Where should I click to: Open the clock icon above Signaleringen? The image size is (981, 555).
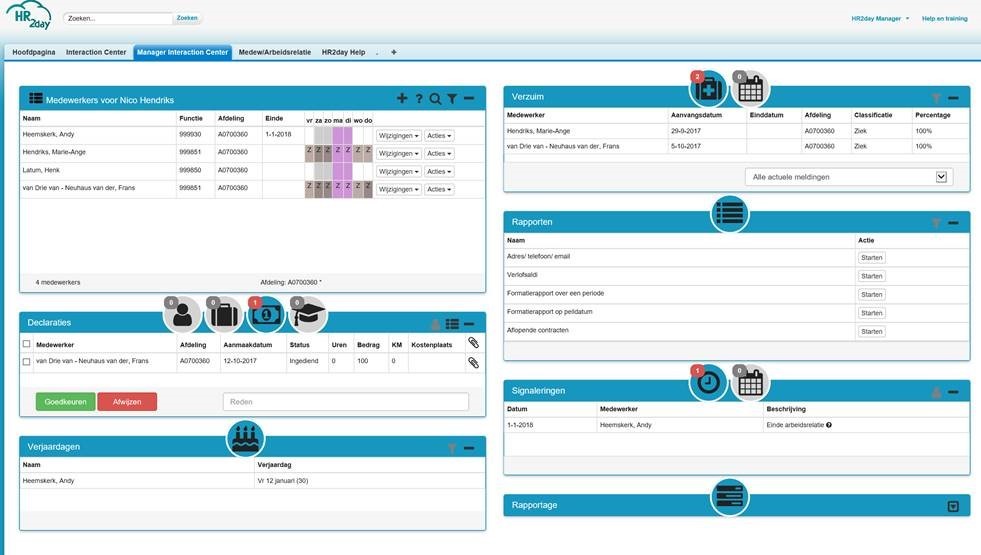[x=708, y=383]
